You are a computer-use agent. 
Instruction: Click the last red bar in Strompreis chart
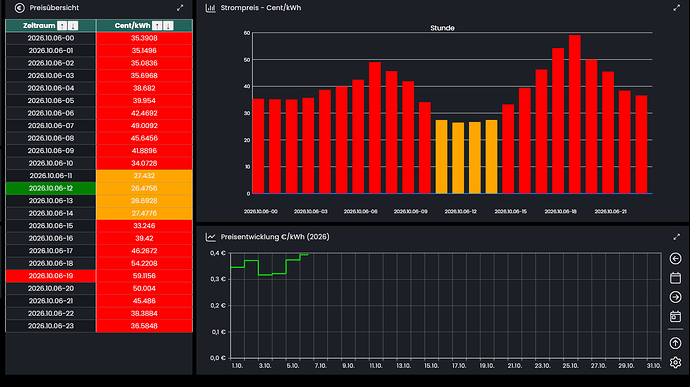[x=641, y=144]
